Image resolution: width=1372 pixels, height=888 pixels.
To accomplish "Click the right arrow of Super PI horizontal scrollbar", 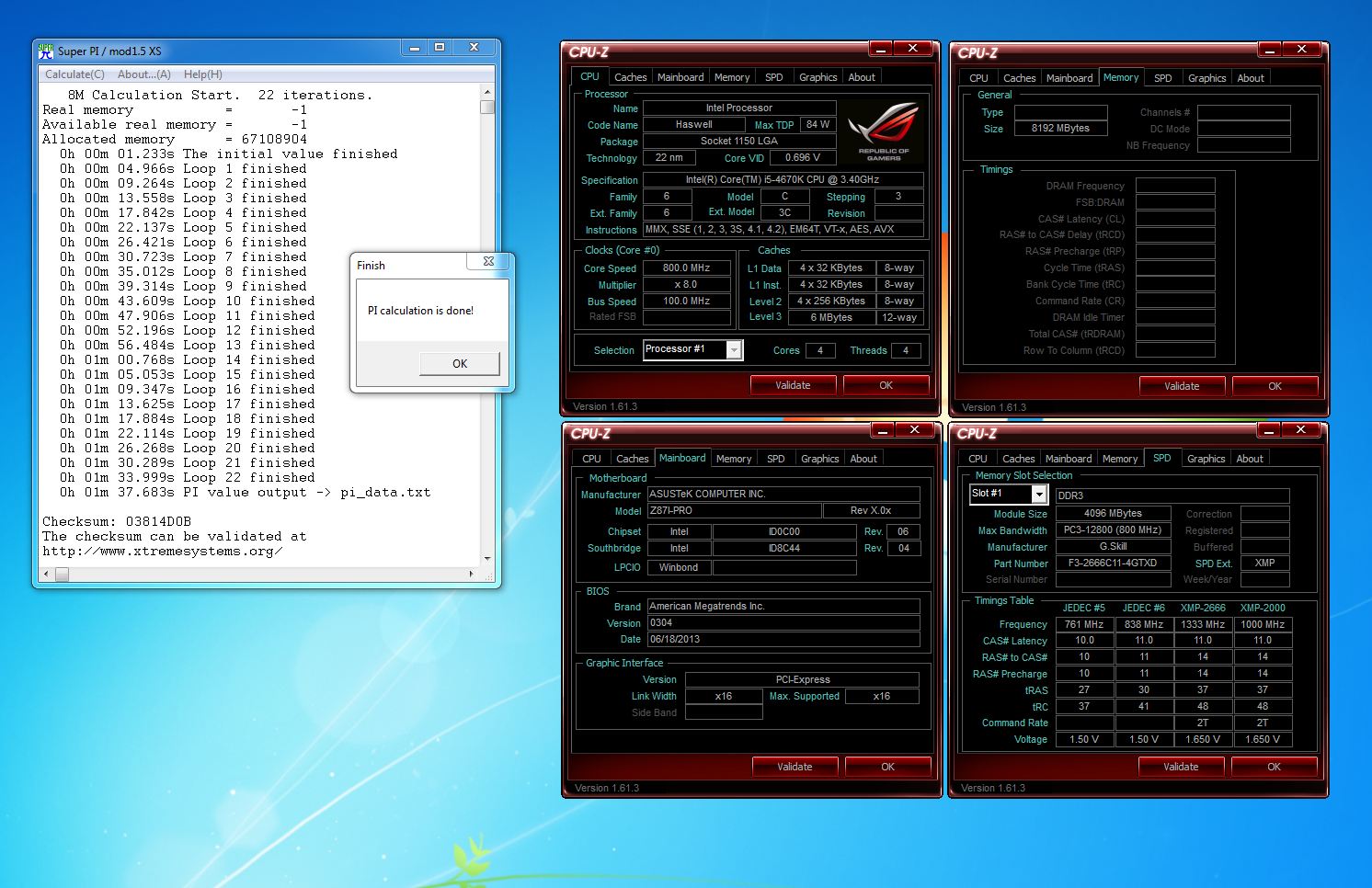I will (472, 574).
